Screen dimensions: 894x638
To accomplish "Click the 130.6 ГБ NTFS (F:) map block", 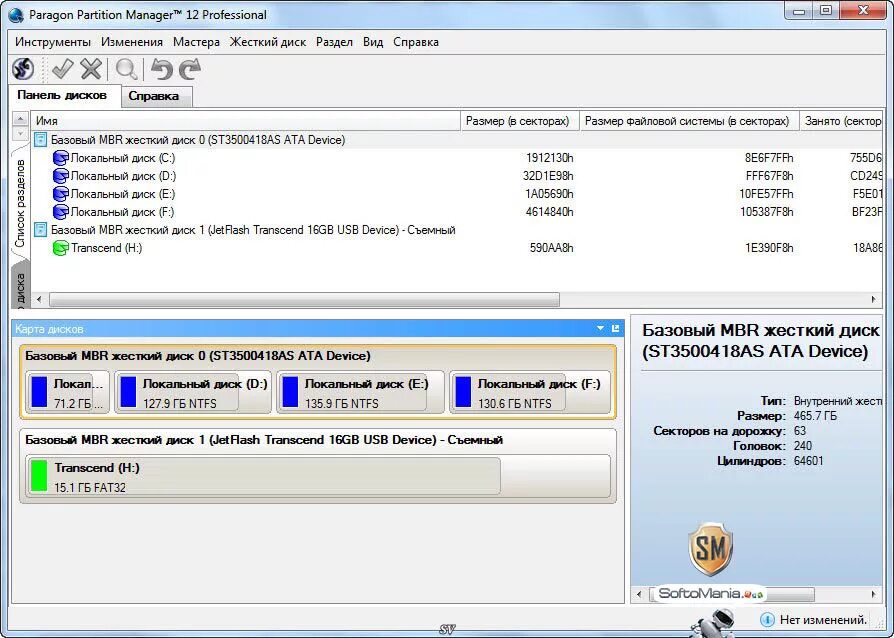I will 530,392.
